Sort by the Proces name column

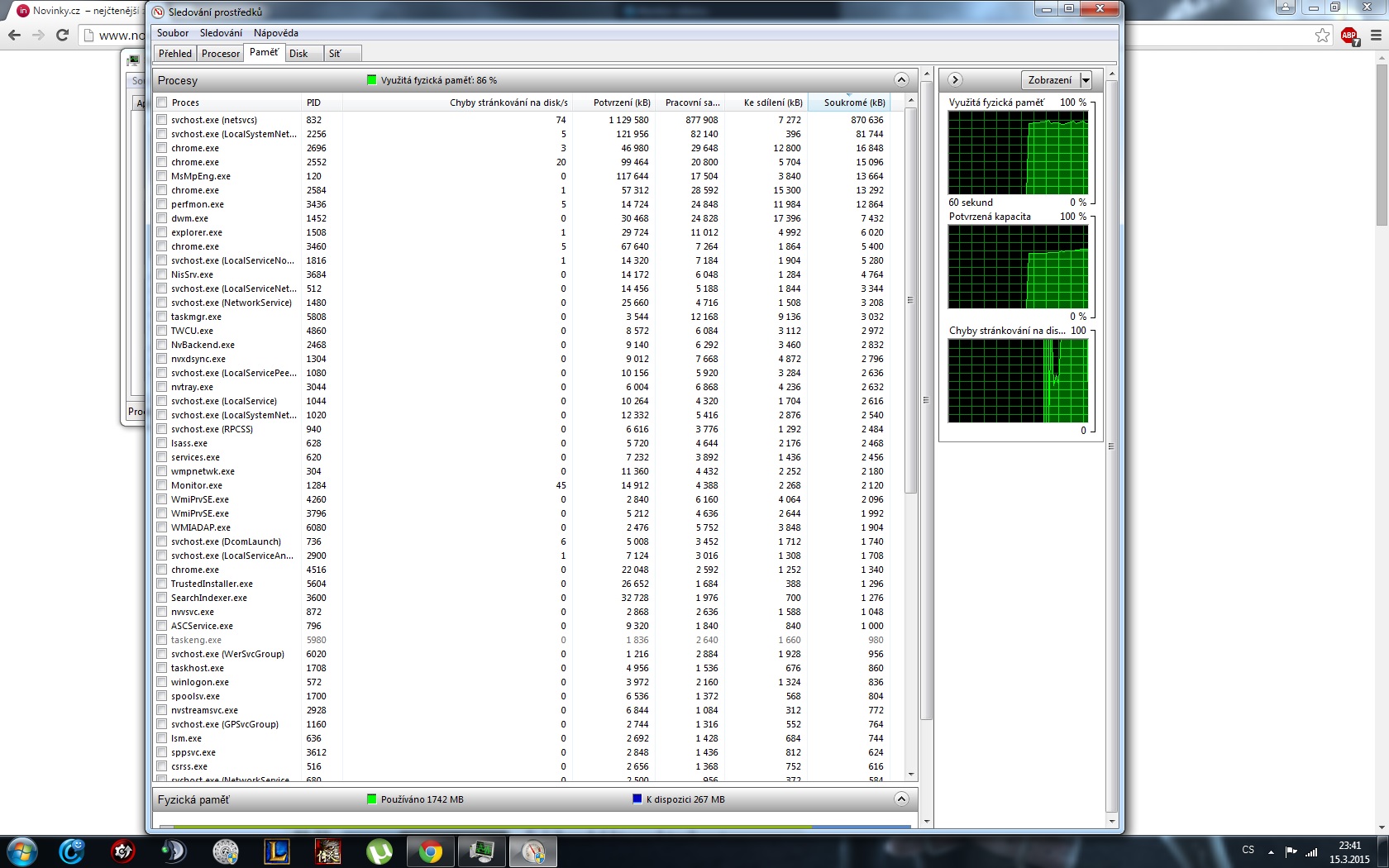coord(235,103)
